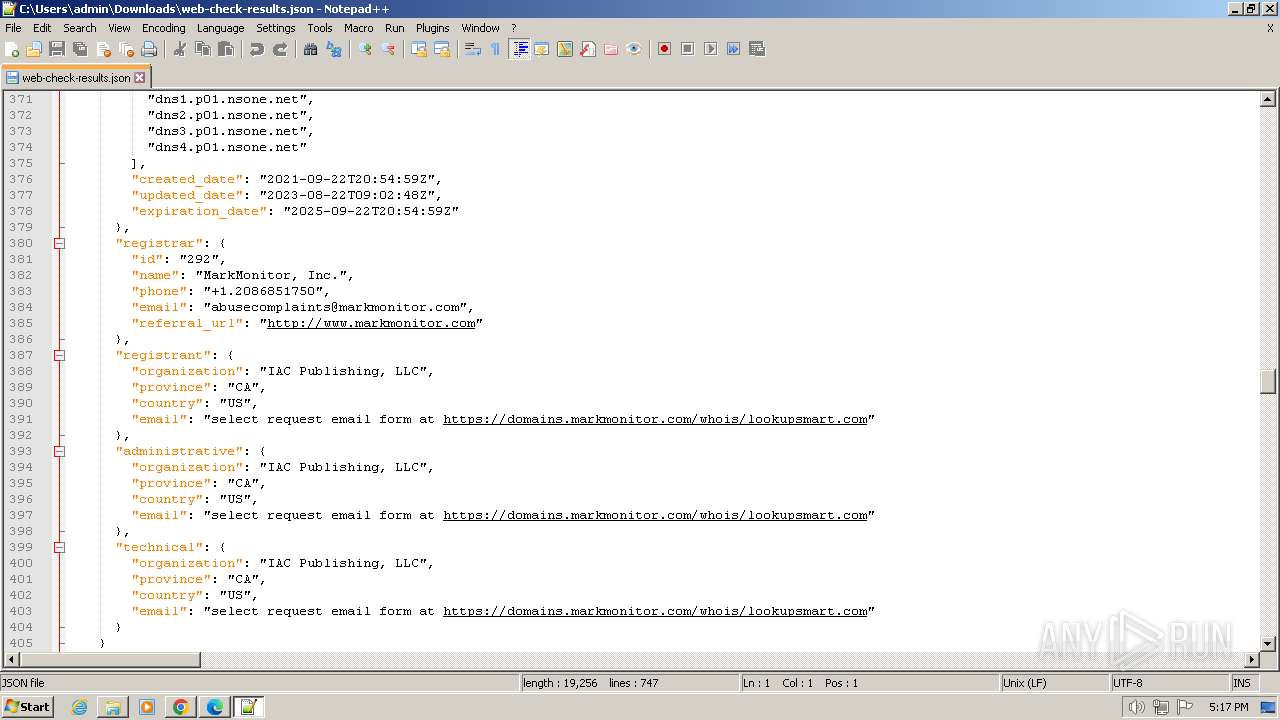
Task: Click the Zoom Out toolbar icon
Action: pos(388,49)
